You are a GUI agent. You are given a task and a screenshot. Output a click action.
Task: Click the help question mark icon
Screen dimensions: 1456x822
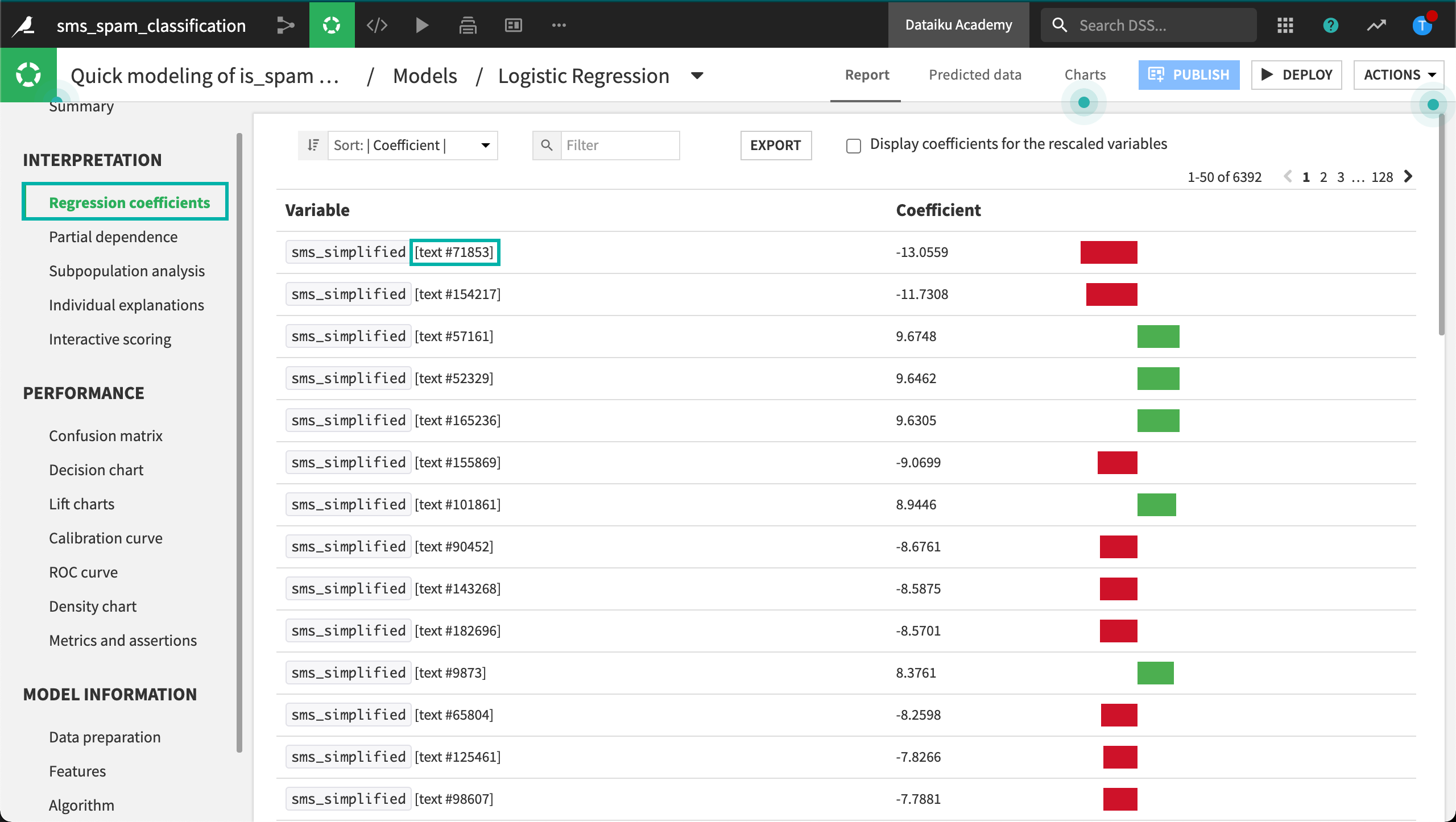pyautogui.click(x=1330, y=25)
